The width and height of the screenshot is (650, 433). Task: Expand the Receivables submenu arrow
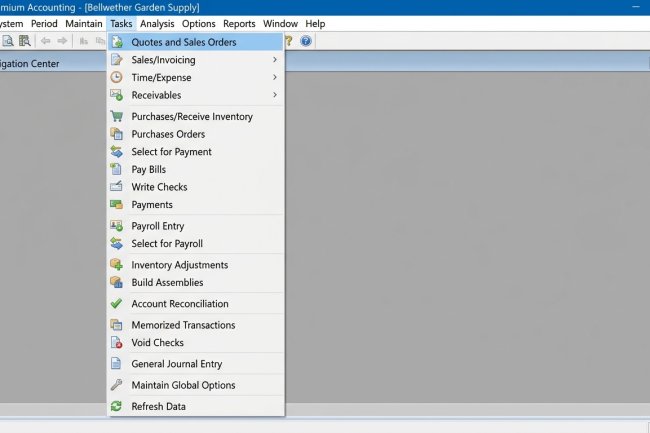[x=275, y=95]
